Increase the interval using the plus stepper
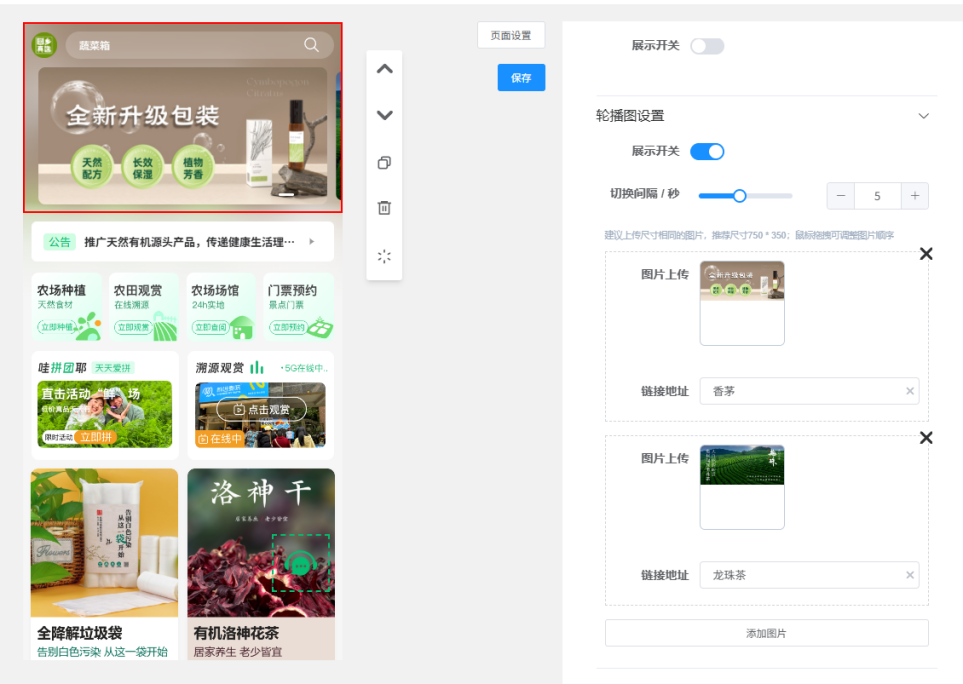The height and width of the screenshot is (684, 963). [915, 196]
